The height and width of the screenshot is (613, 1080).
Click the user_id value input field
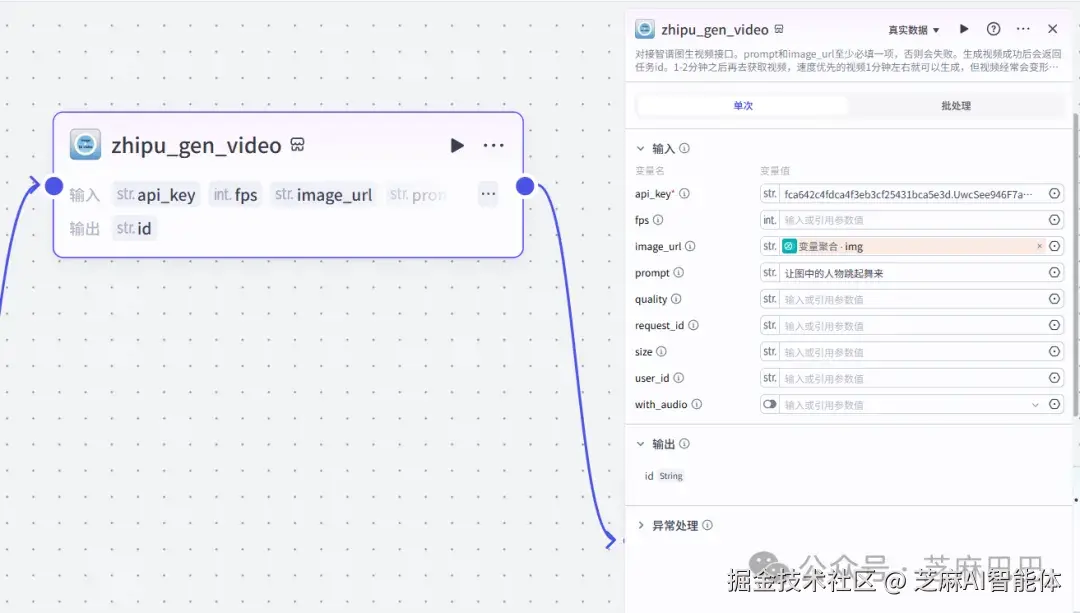pyautogui.click(x=913, y=378)
